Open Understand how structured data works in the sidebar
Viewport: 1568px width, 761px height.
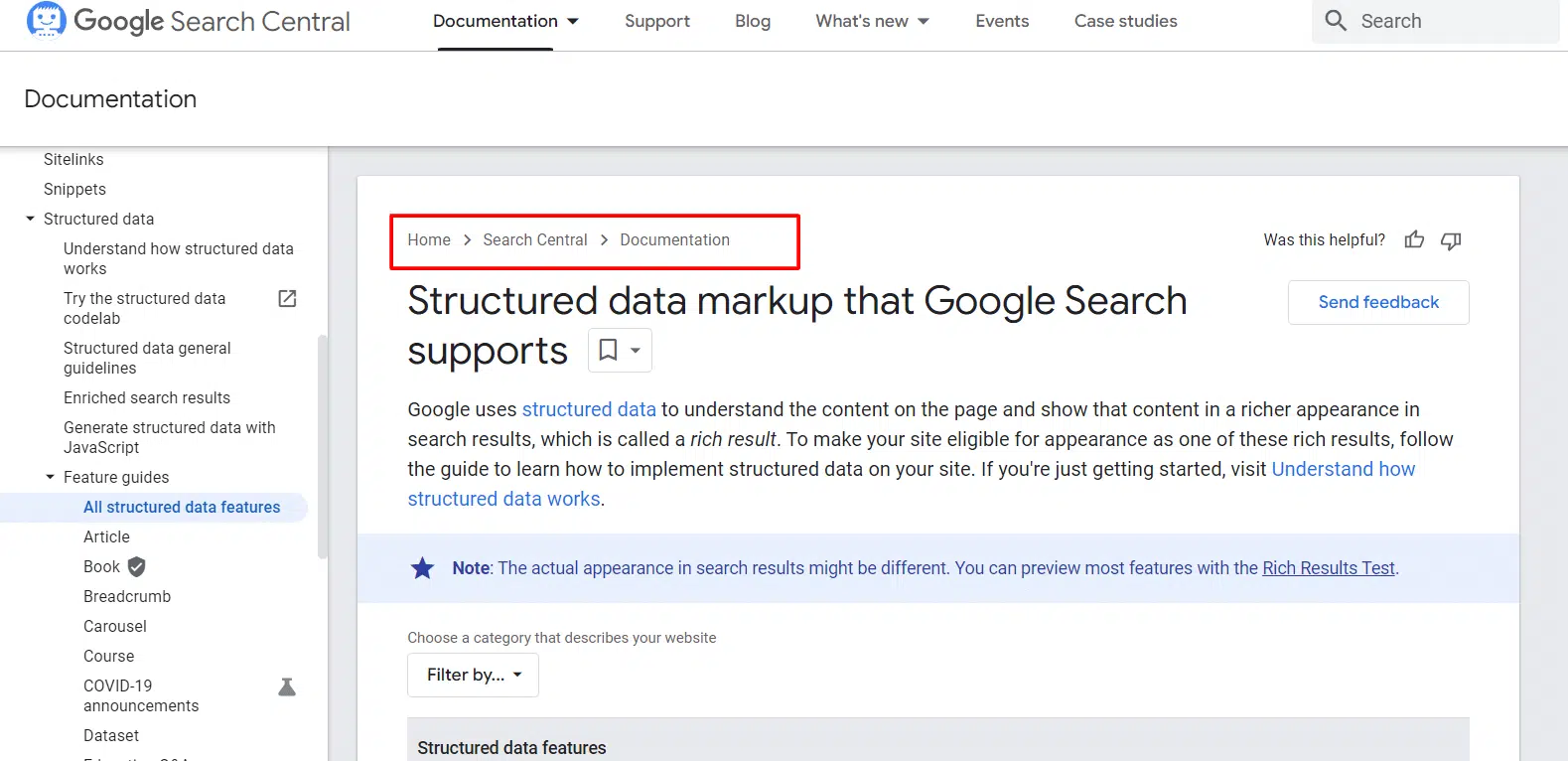point(179,258)
